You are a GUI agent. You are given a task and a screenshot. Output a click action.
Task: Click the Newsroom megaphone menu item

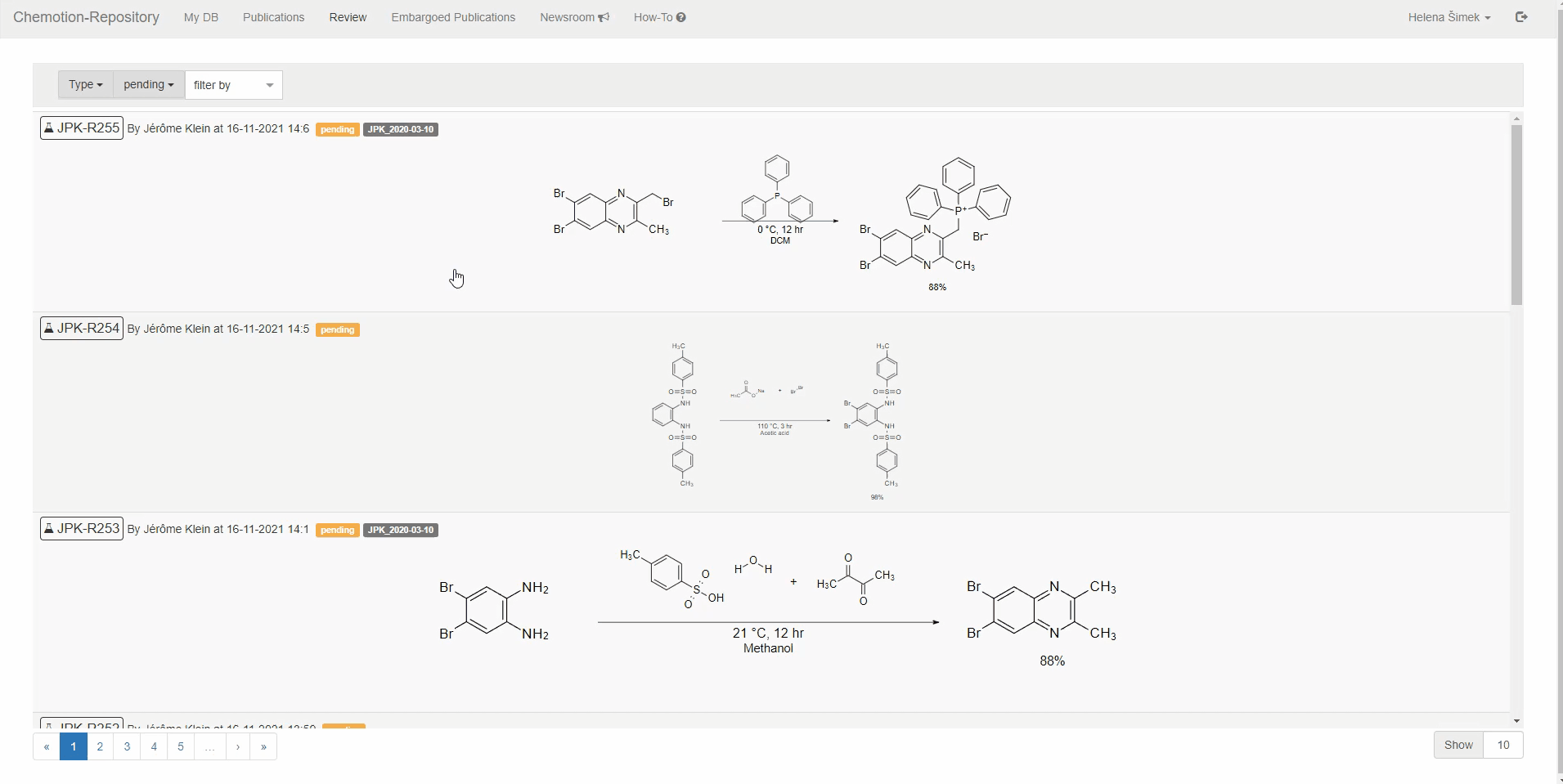click(574, 17)
